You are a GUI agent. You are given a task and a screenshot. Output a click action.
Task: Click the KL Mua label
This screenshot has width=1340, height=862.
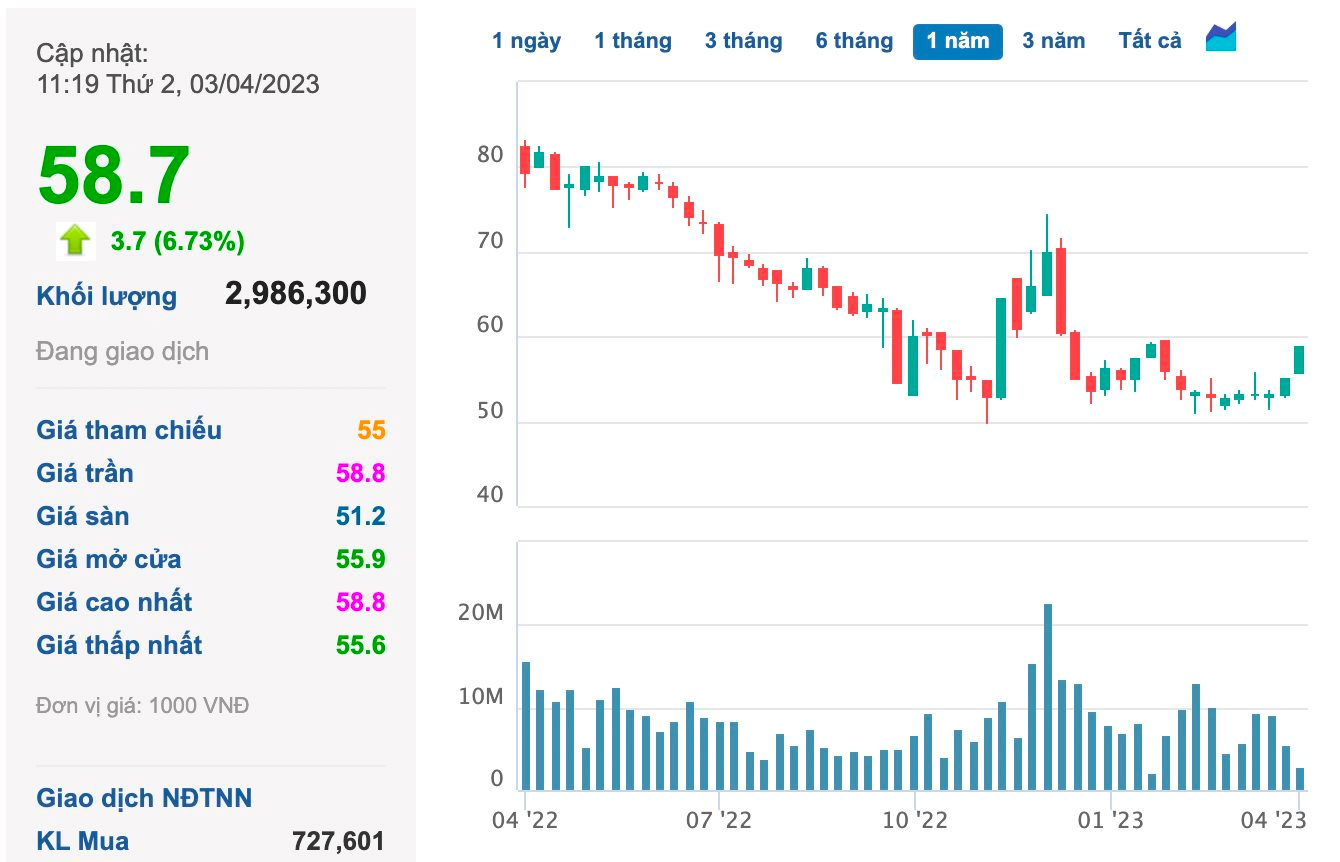pos(83,841)
